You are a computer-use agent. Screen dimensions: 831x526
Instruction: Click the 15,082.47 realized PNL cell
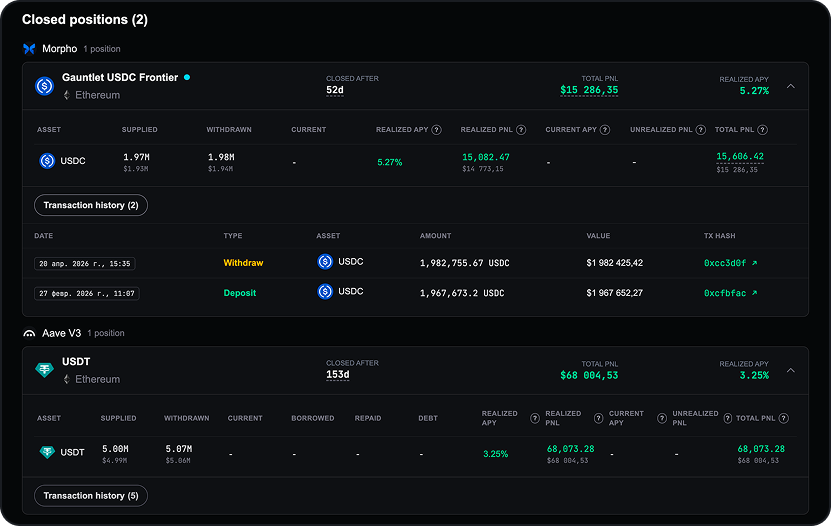(485, 157)
